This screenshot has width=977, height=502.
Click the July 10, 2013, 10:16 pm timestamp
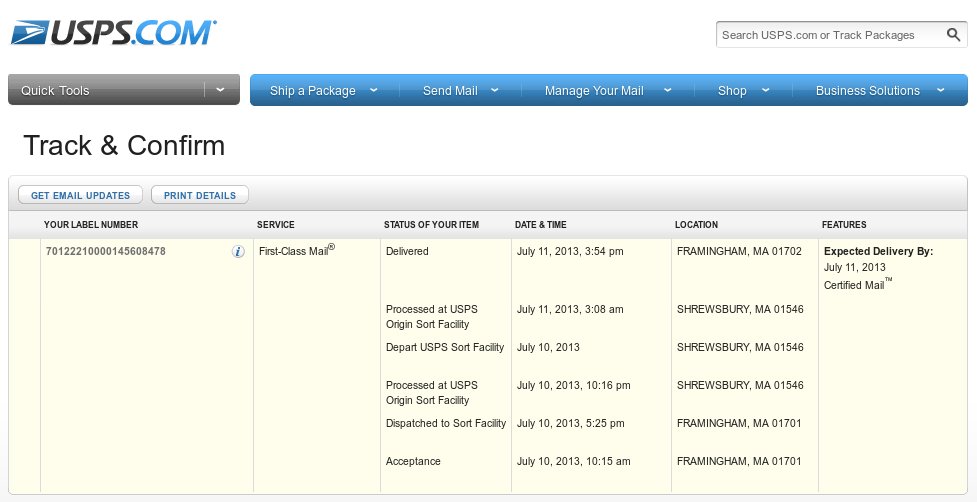click(573, 385)
